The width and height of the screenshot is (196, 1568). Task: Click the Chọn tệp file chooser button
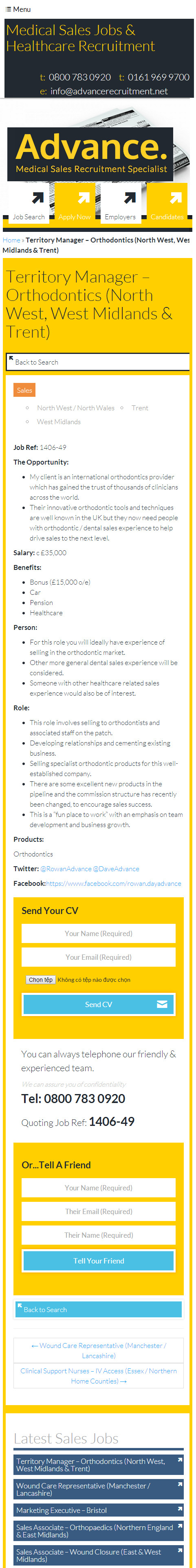41,979
